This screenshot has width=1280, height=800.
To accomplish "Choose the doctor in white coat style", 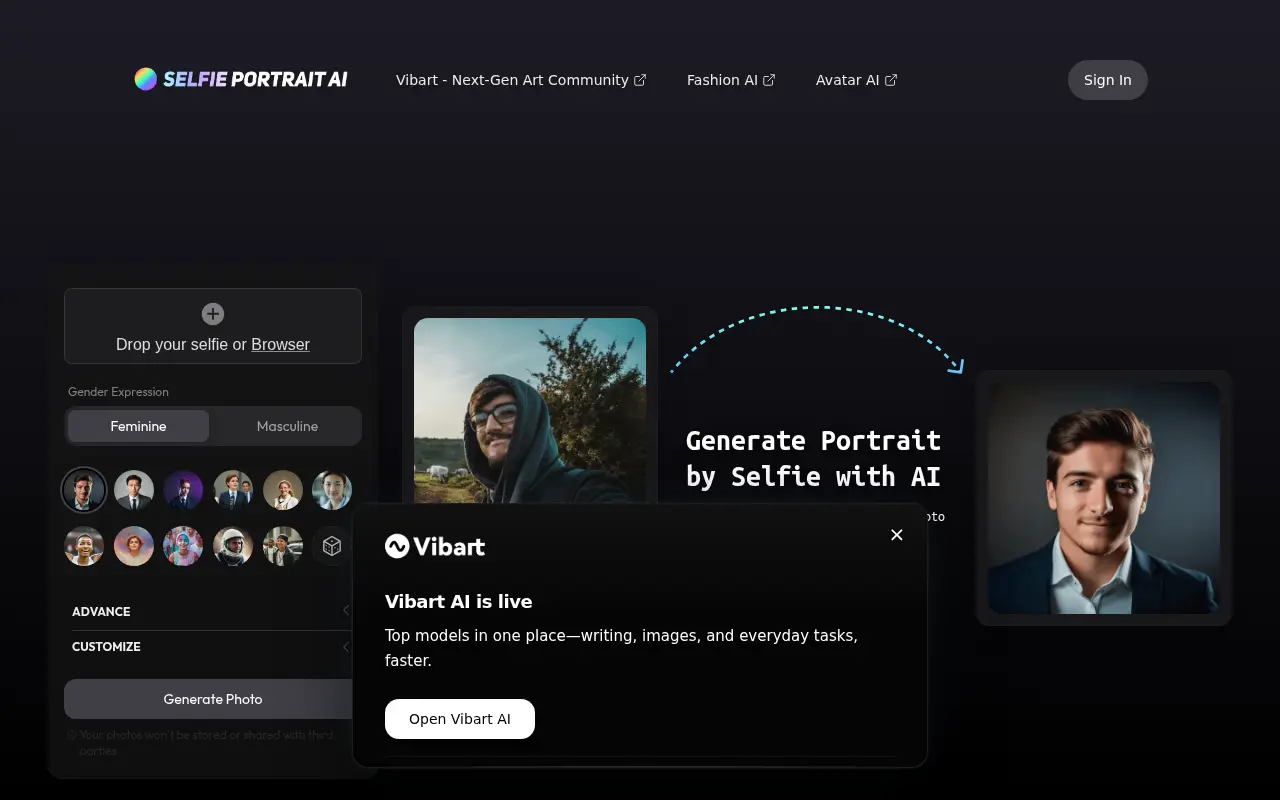I will [283, 490].
